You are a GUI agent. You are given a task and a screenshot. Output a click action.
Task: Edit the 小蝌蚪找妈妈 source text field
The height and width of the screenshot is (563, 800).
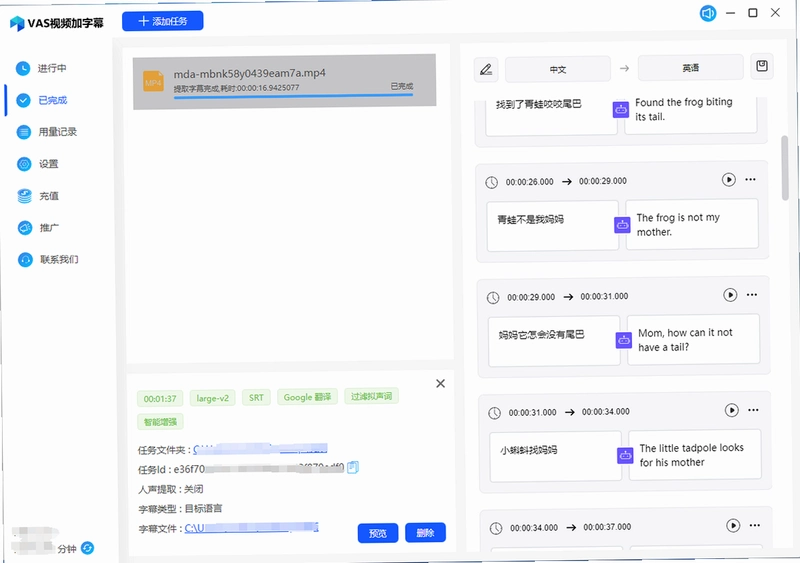pos(556,457)
